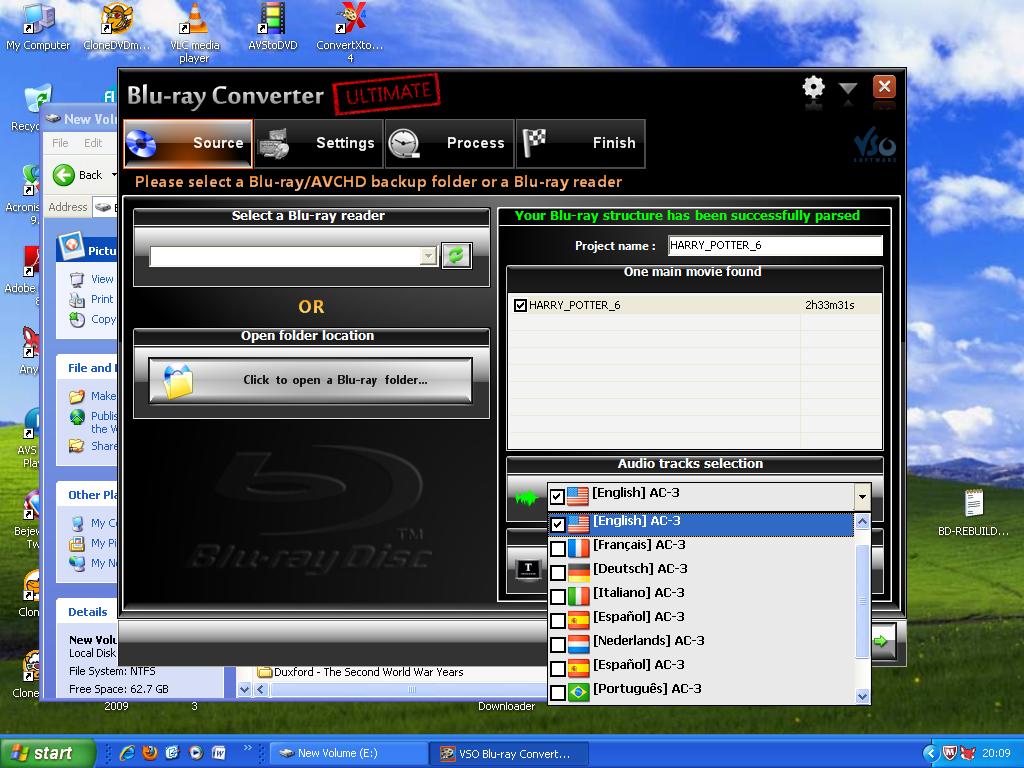Open Edit menu in New Volume window
This screenshot has width=1024, height=768.
pos(93,142)
